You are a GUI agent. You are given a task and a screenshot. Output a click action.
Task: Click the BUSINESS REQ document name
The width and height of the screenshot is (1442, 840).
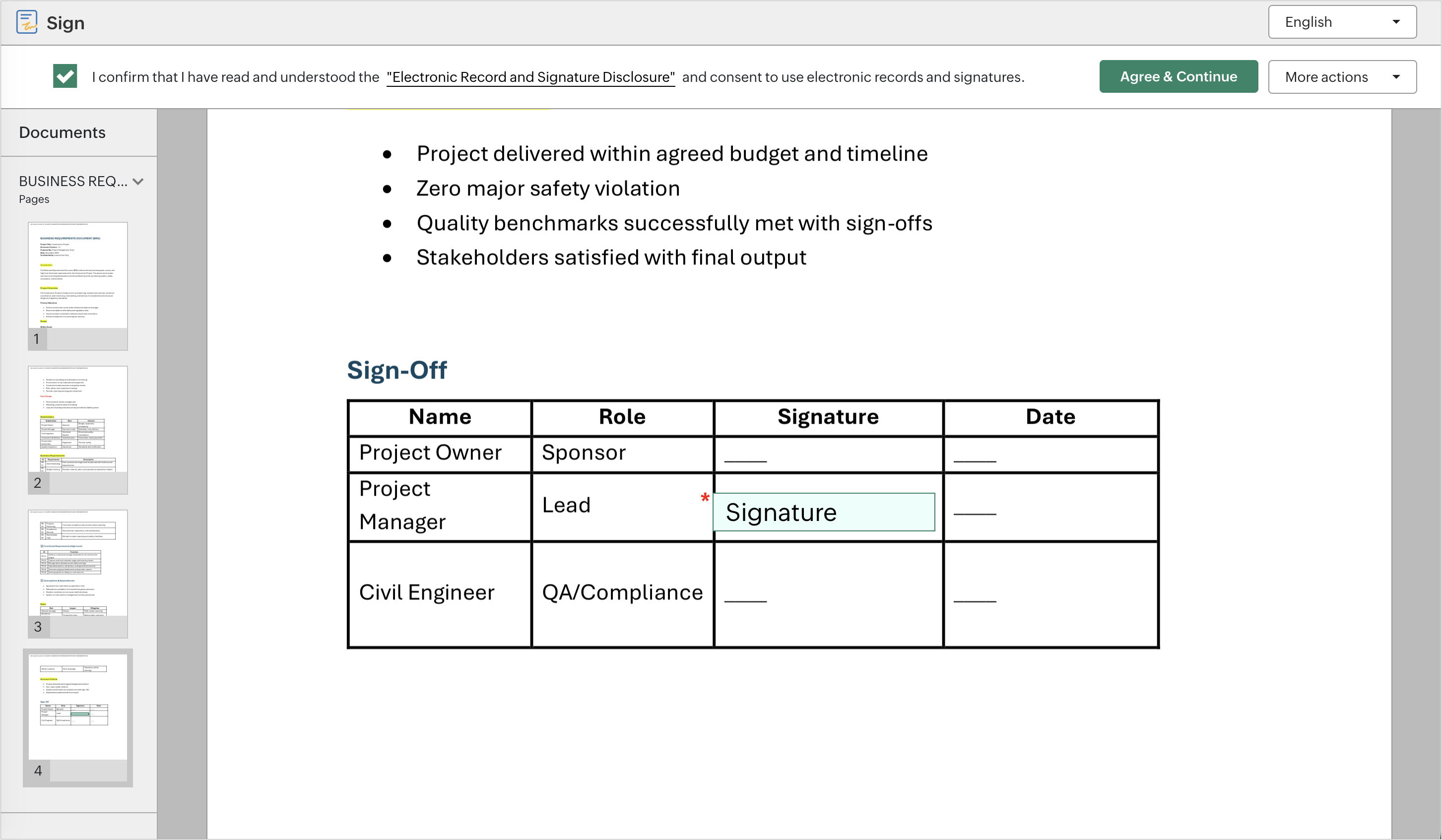pos(72,182)
